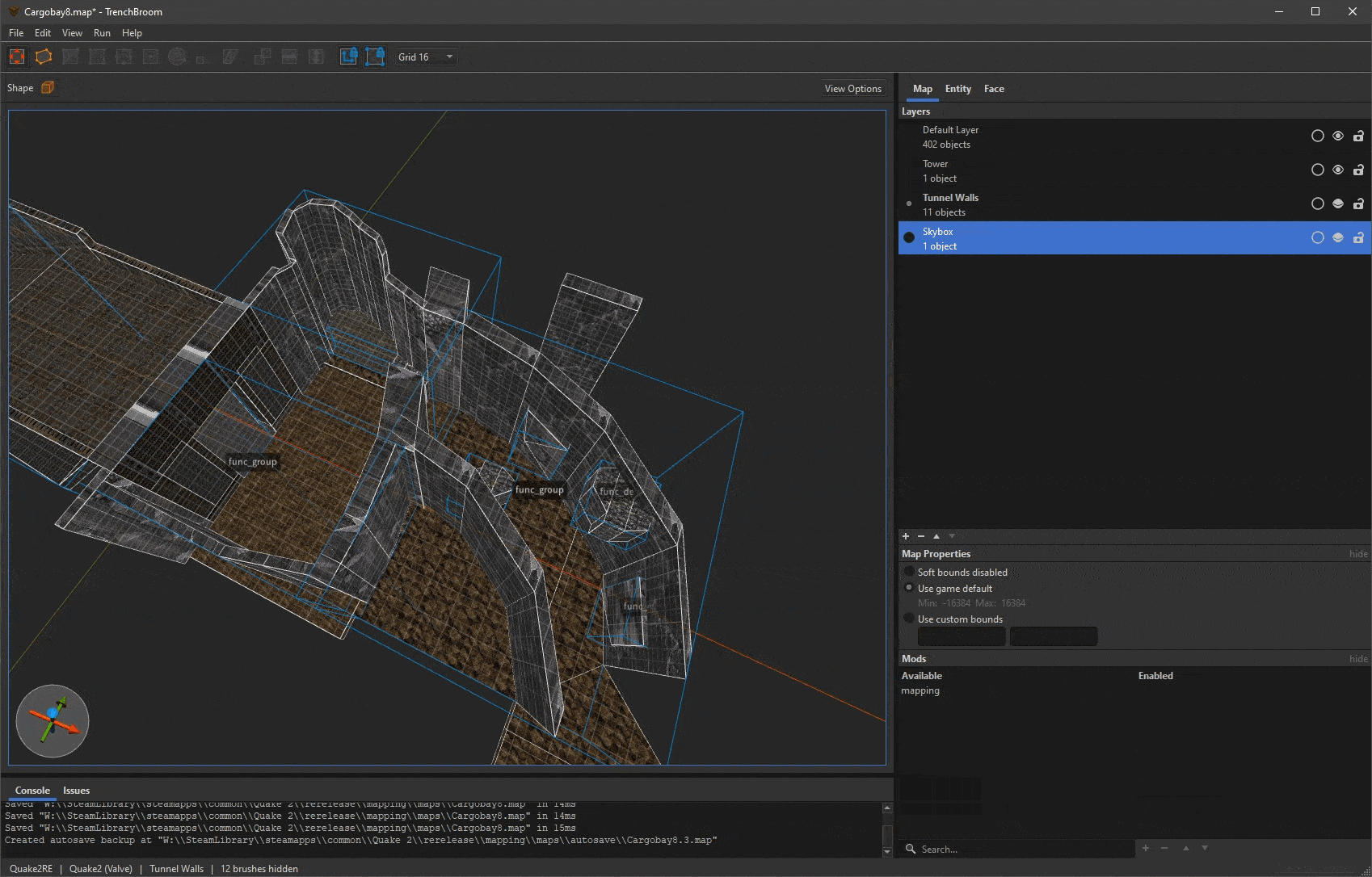The image size is (1372, 877).
Task: Toggle omit-from-export circle on Default Layer
Action: [1318, 136]
